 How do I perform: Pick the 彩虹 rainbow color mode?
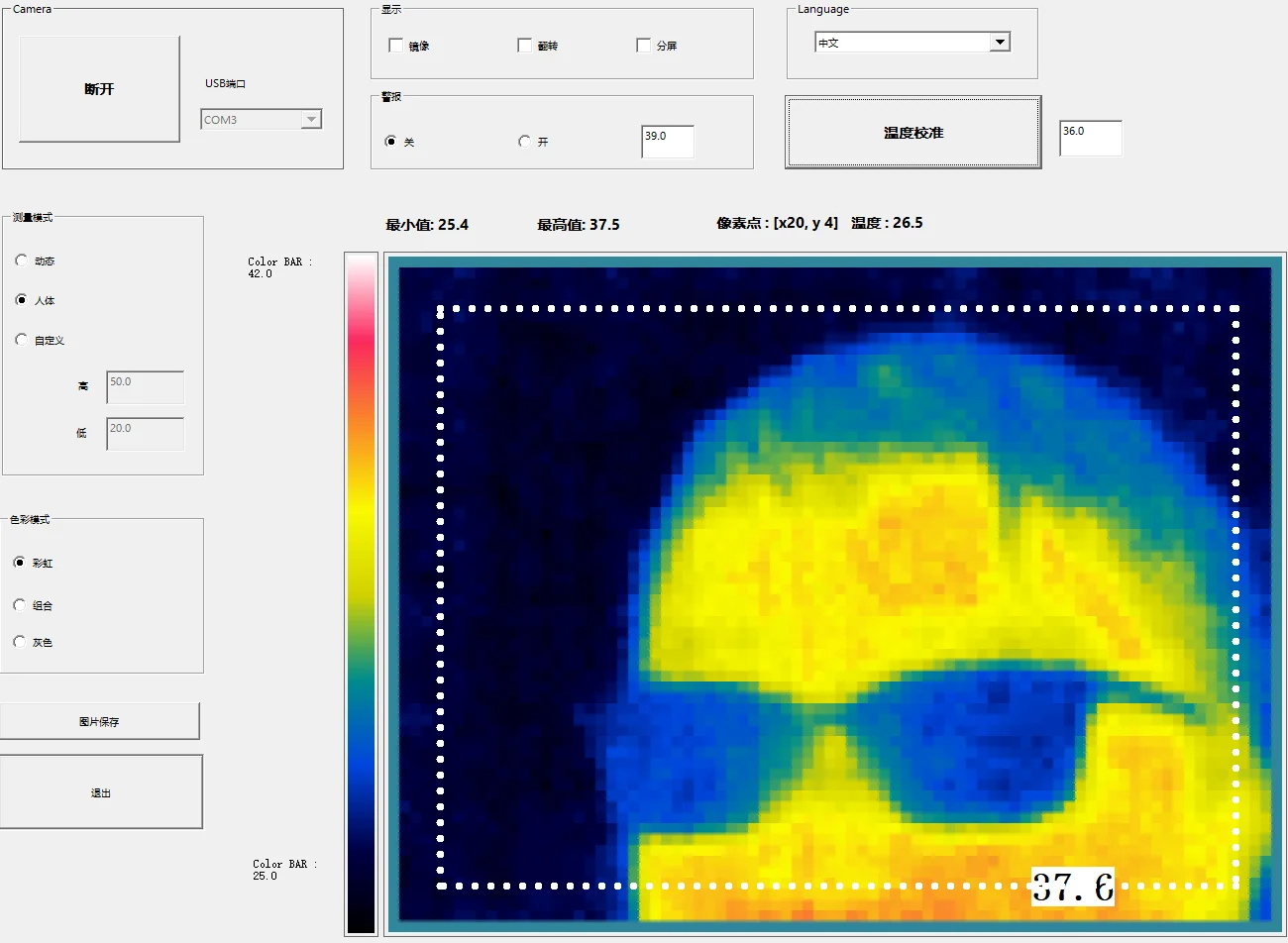click(20, 563)
